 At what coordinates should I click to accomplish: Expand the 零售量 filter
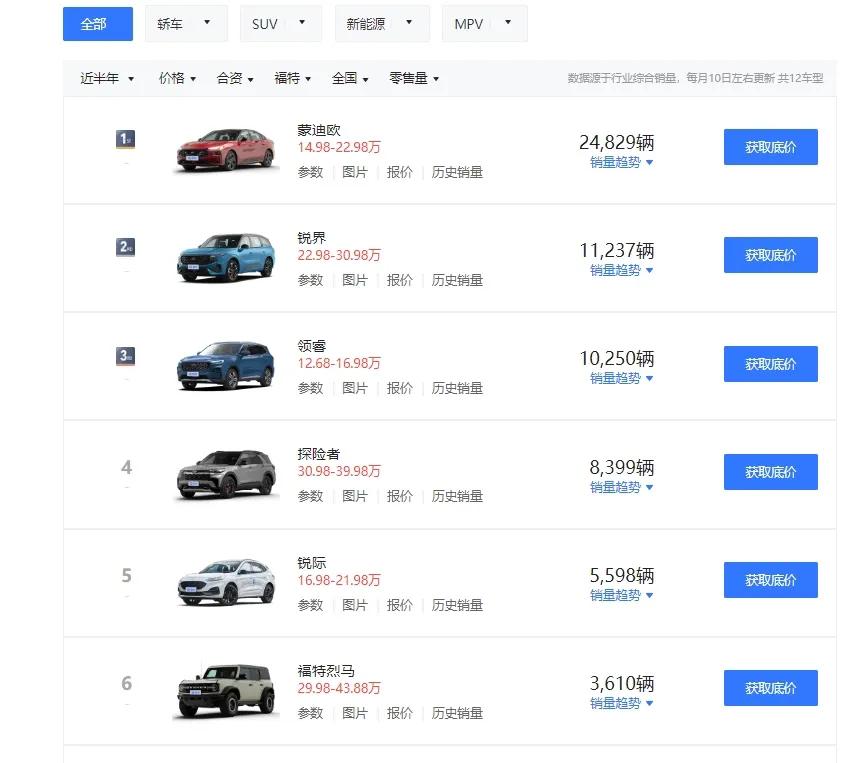click(x=414, y=79)
